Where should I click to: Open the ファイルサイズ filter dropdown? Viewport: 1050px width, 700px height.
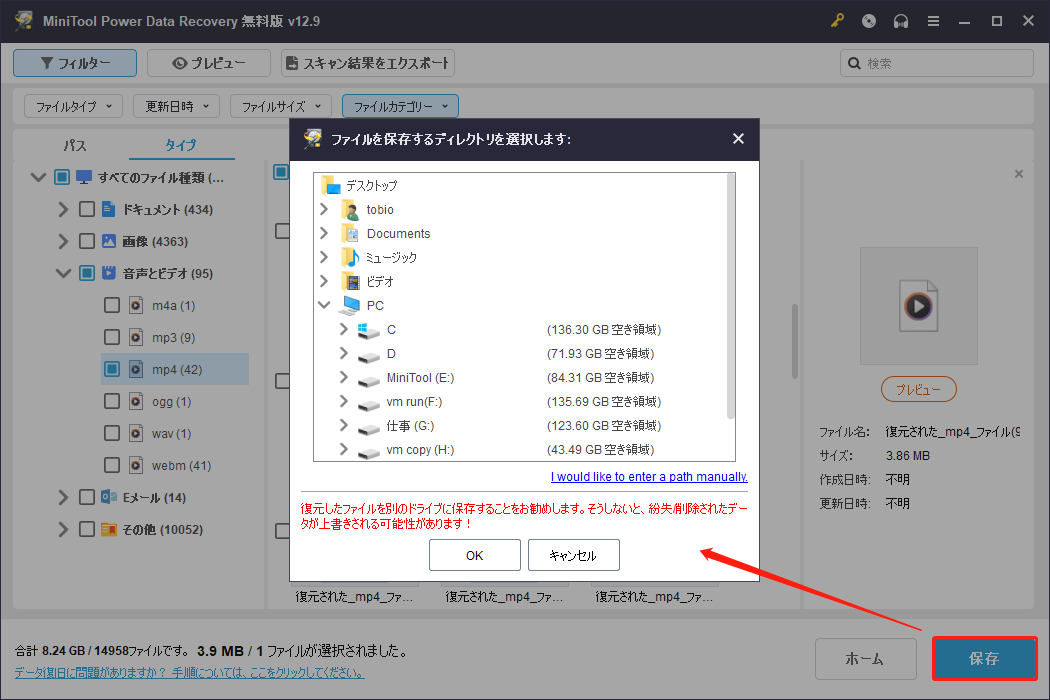pyautogui.click(x=281, y=106)
